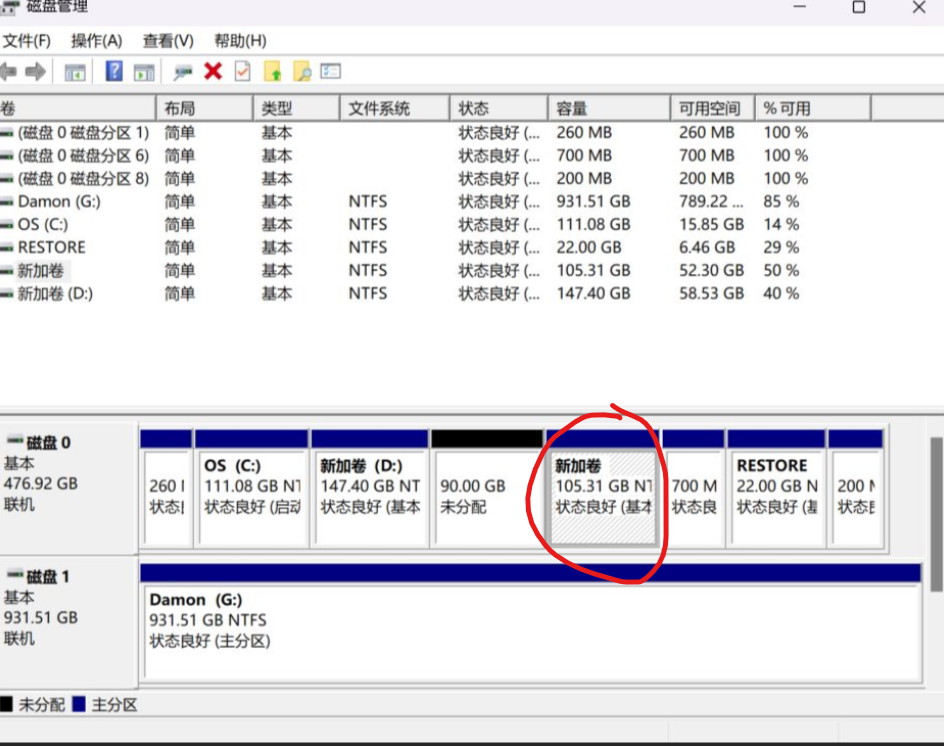This screenshot has width=944, height=746.
Task: Select the 新加卷 row without drive letter
Action: [x=435, y=270]
